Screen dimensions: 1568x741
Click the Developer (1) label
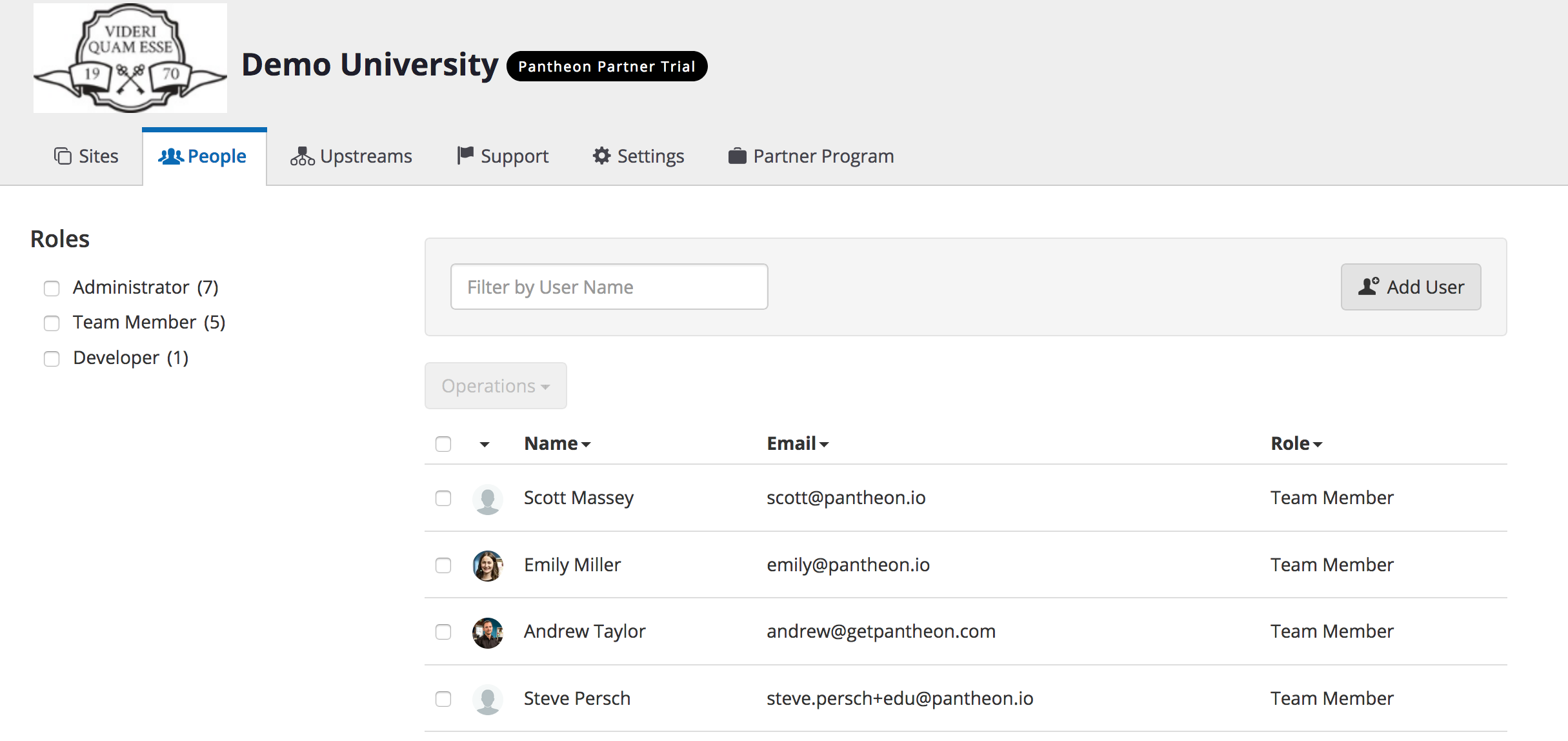(131, 358)
